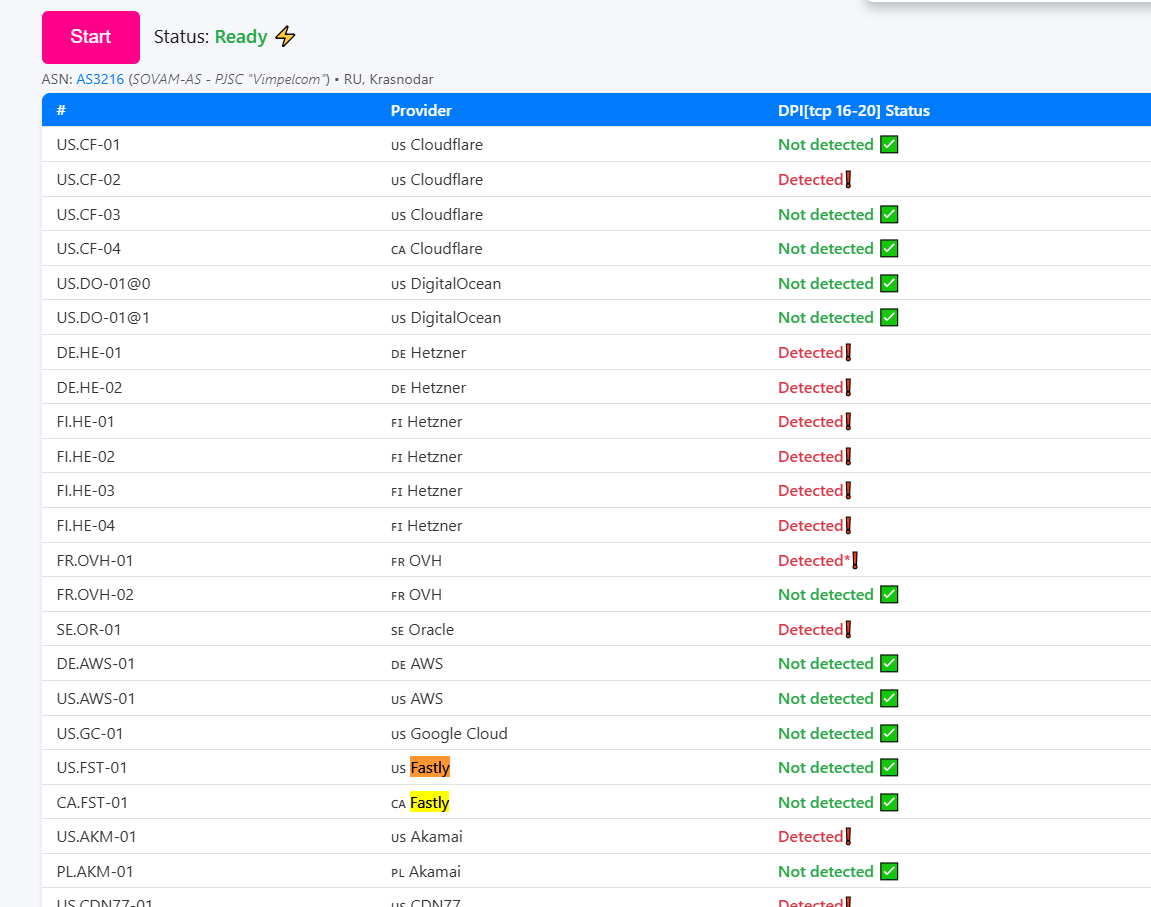Click the pink Start button
Viewport: 1151px width, 907px height.
(90, 37)
